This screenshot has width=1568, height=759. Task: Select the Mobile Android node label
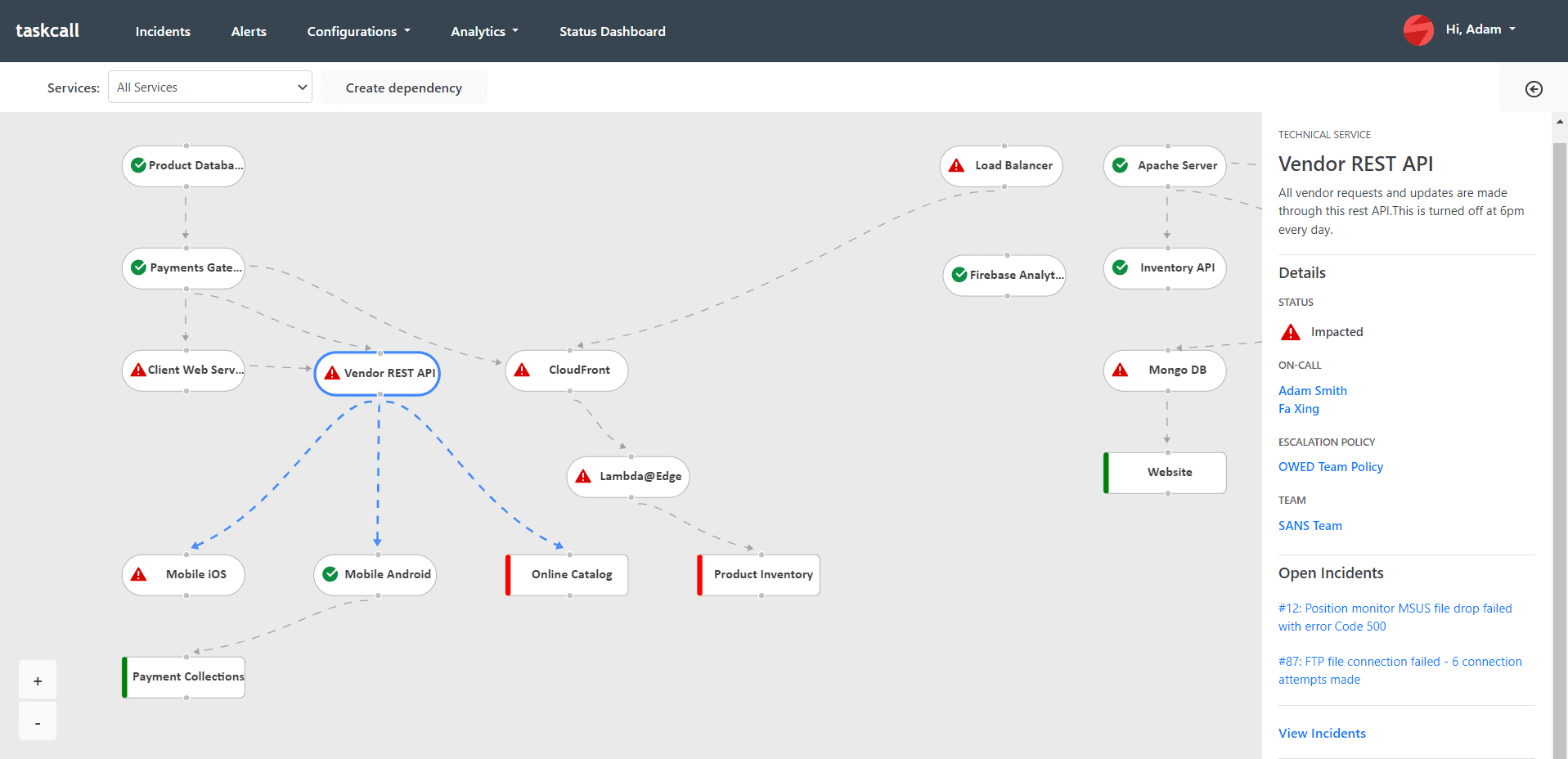coord(388,574)
